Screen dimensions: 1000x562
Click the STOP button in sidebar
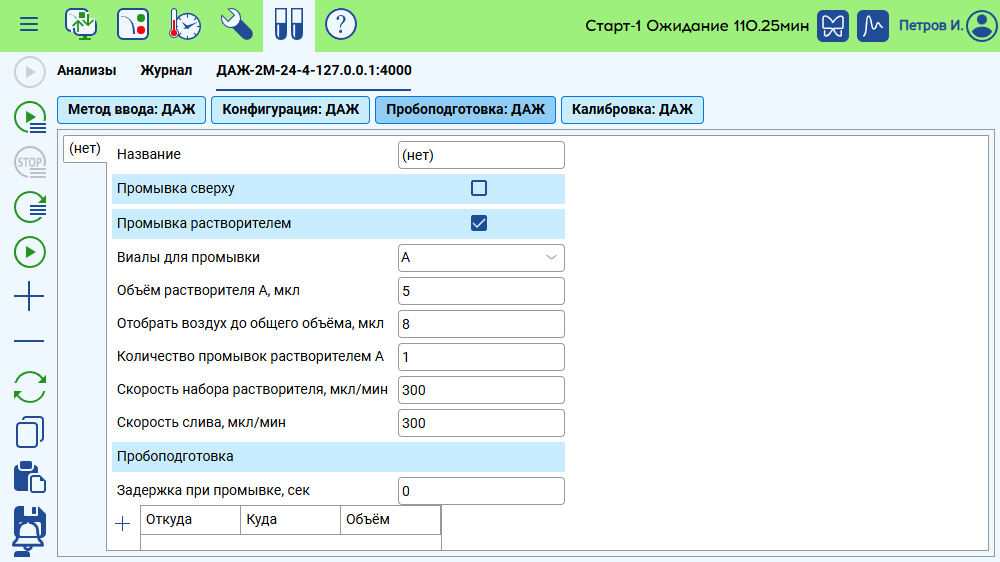coord(30,161)
